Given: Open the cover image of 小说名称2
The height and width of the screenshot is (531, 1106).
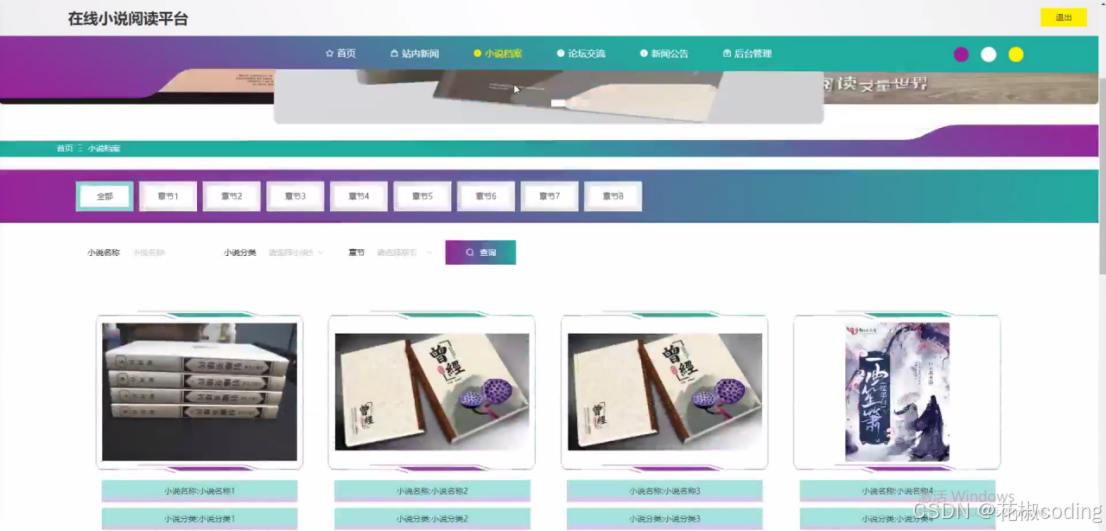Looking at the screenshot, I should click(x=432, y=392).
